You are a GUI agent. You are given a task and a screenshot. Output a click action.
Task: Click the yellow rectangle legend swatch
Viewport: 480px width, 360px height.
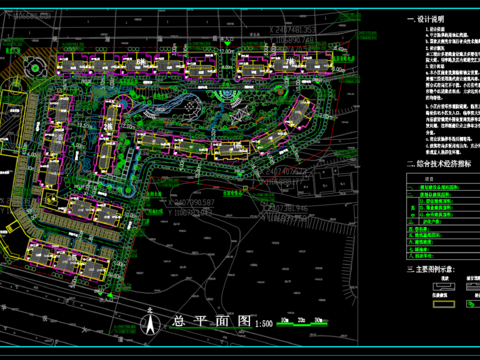pyautogui.click(x=444, y=304)
